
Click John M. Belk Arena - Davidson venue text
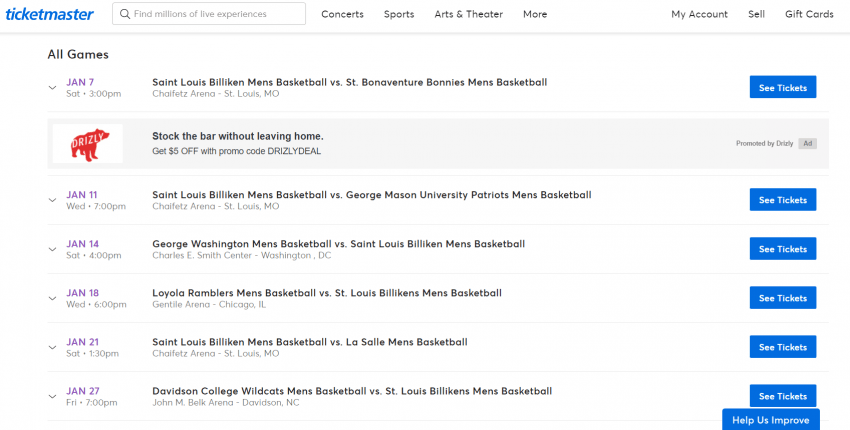click(x=226, y=403)
